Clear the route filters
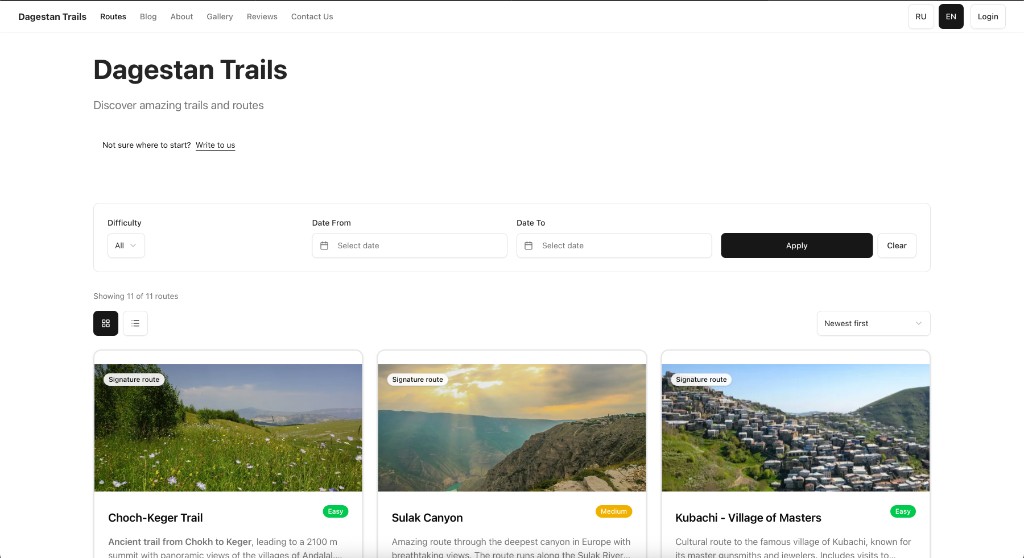 (x=896, y=246)
